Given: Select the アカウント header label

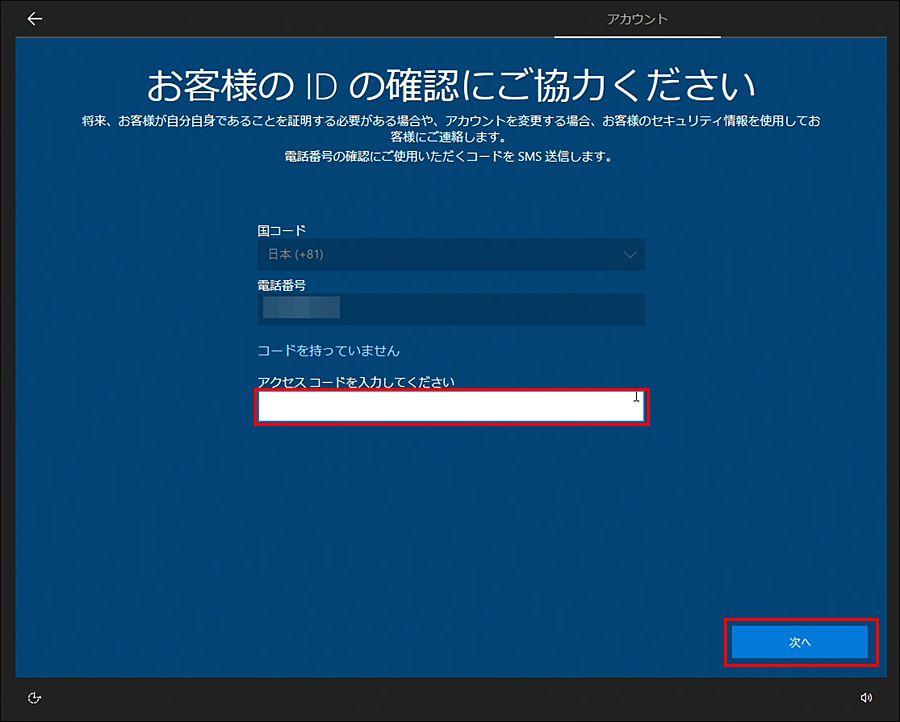Looking at the screenshot, I should pos(637,18).
